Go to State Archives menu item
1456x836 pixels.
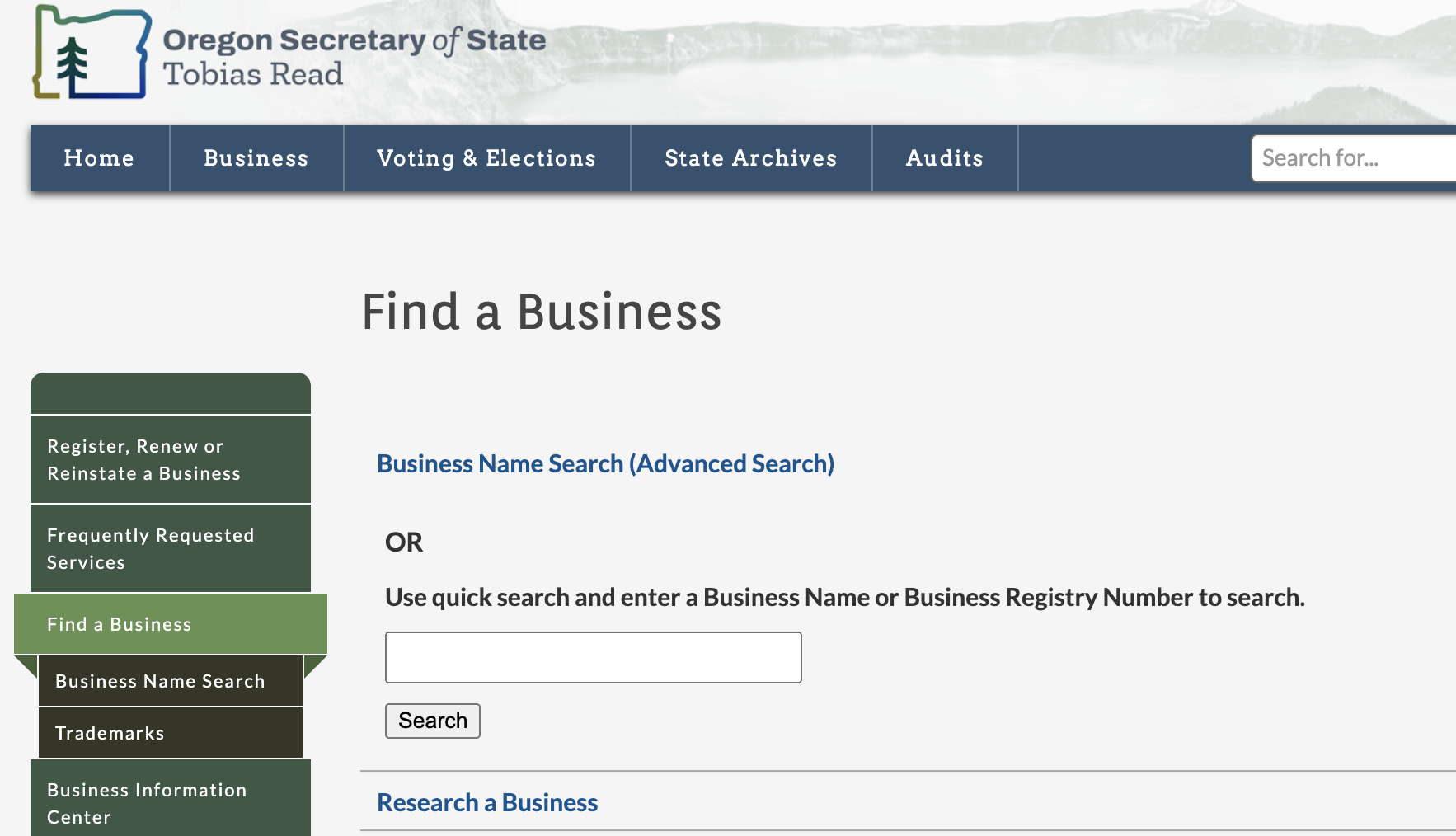point(750,158)
